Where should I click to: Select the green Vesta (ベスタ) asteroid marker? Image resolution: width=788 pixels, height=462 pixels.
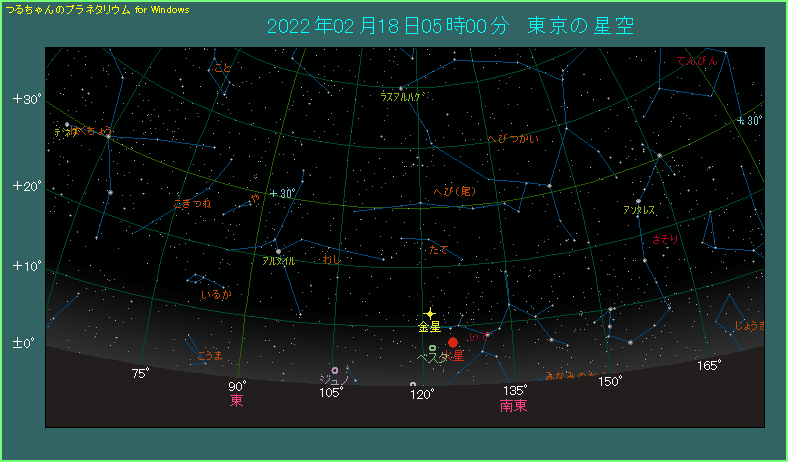click(x=433, y=348)
